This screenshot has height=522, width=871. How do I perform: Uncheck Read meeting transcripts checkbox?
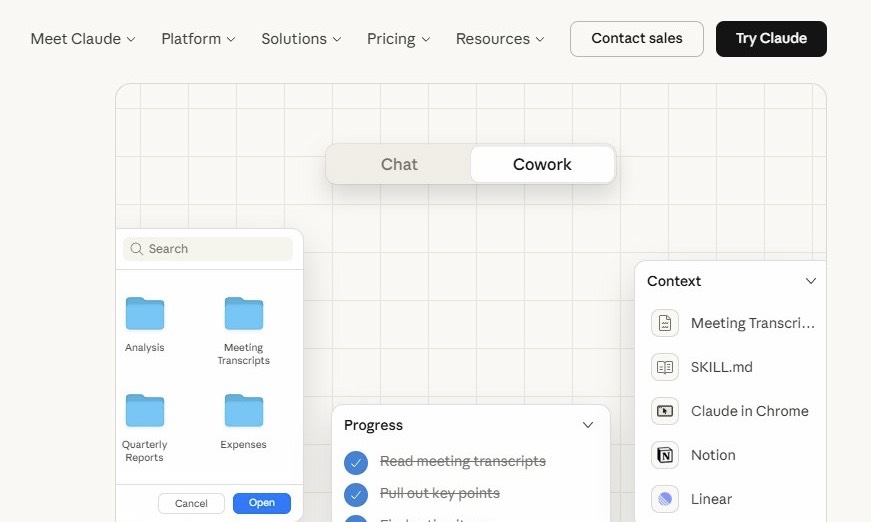pos(356,462)
